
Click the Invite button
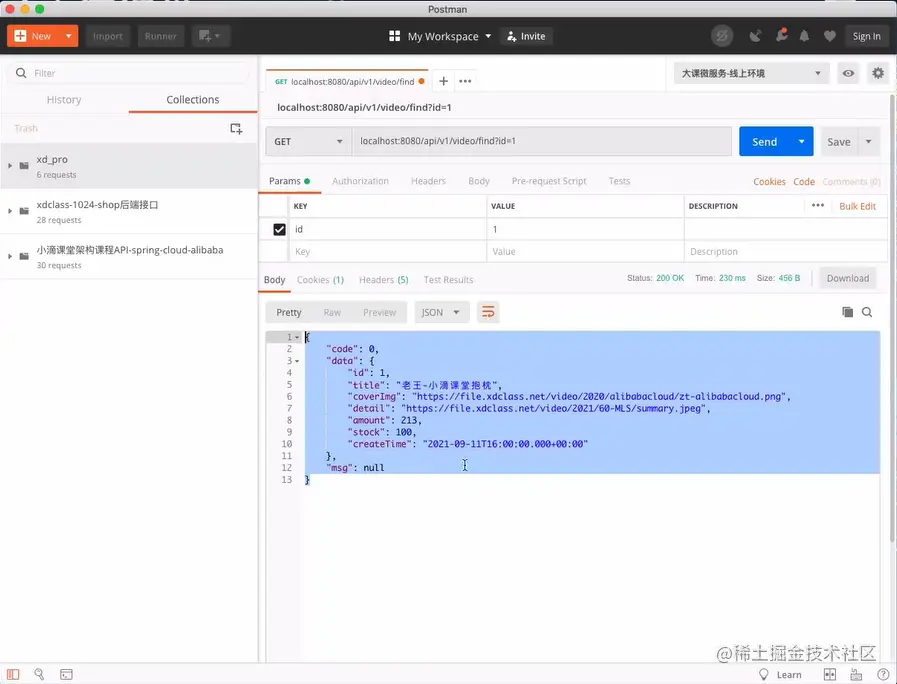(x=526, y=36)
